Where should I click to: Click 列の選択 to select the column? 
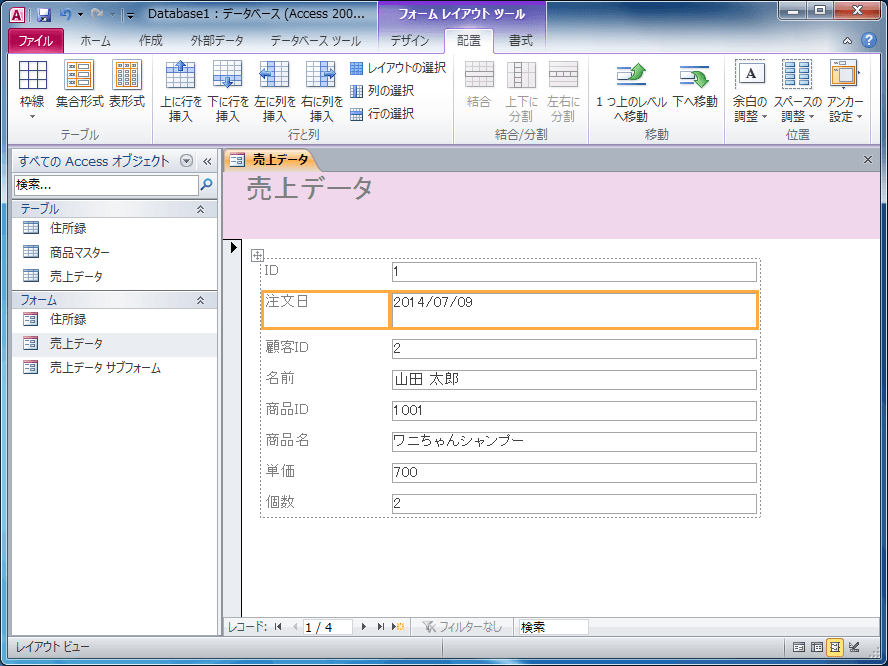tap(382, 91)
